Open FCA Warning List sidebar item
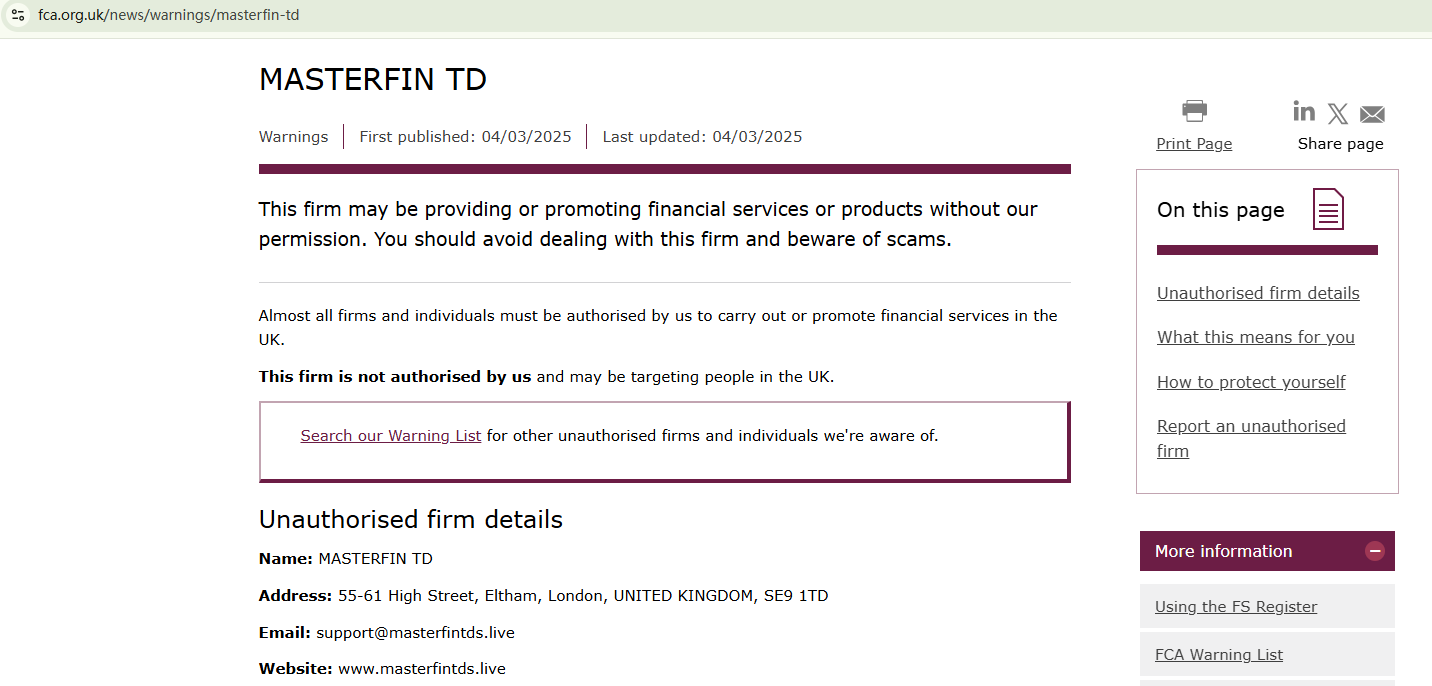The height and width of the screenshot is (686, 1432). pos(1218,655)
